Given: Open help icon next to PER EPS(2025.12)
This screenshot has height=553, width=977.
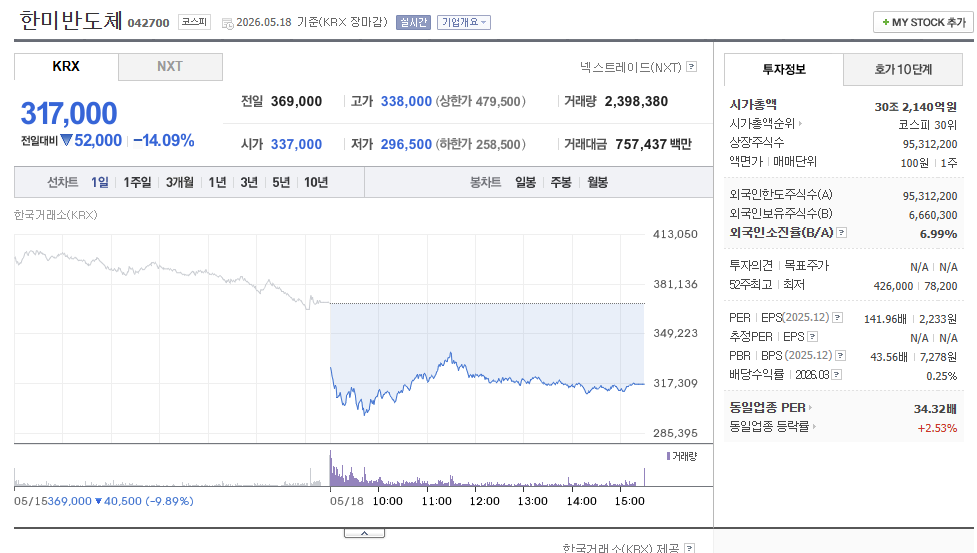Looking at the screenshot, I should pyautogui.click(x=837, y=318).
